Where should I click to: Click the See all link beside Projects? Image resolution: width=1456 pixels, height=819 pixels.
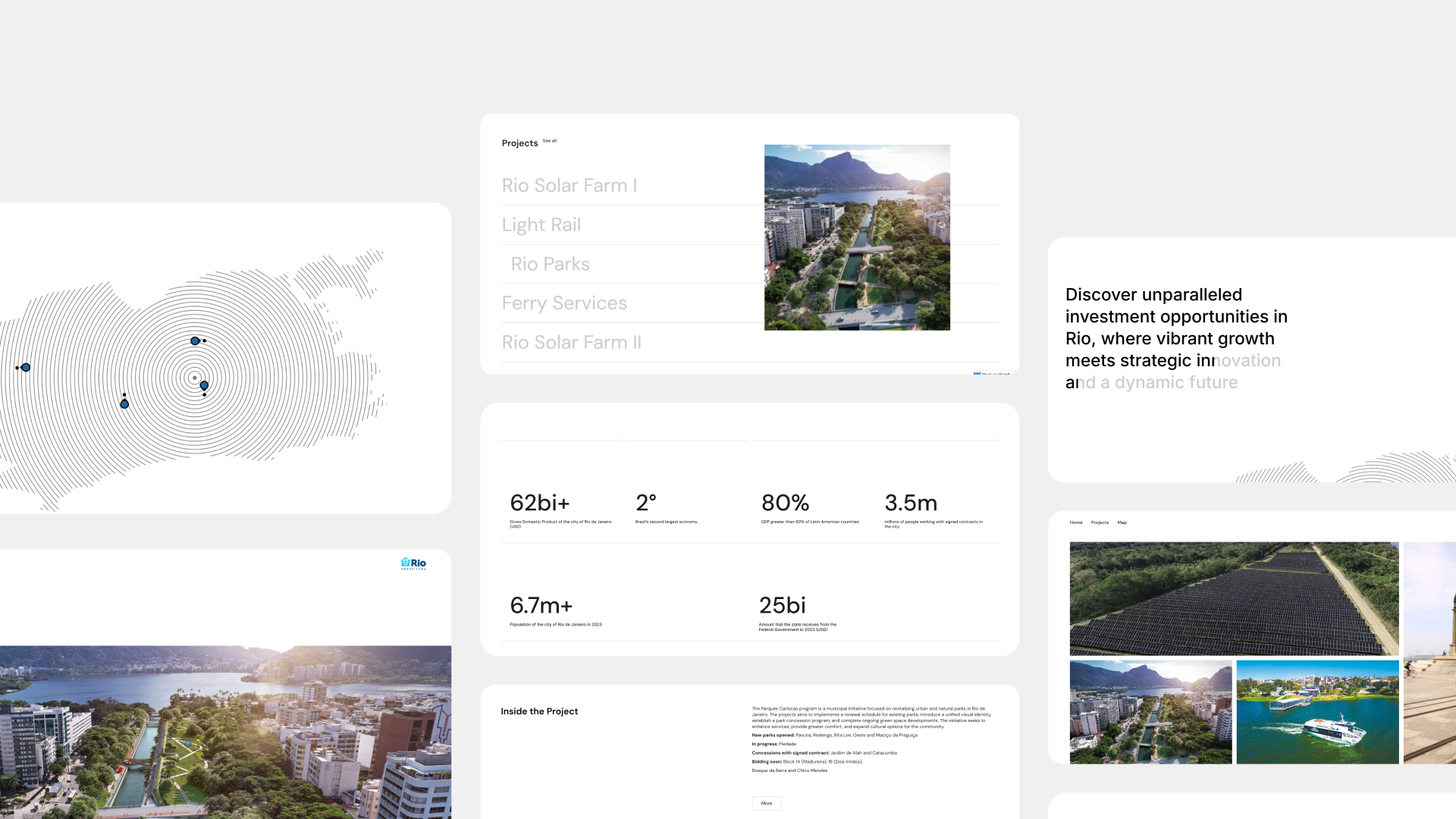point(550,141)
